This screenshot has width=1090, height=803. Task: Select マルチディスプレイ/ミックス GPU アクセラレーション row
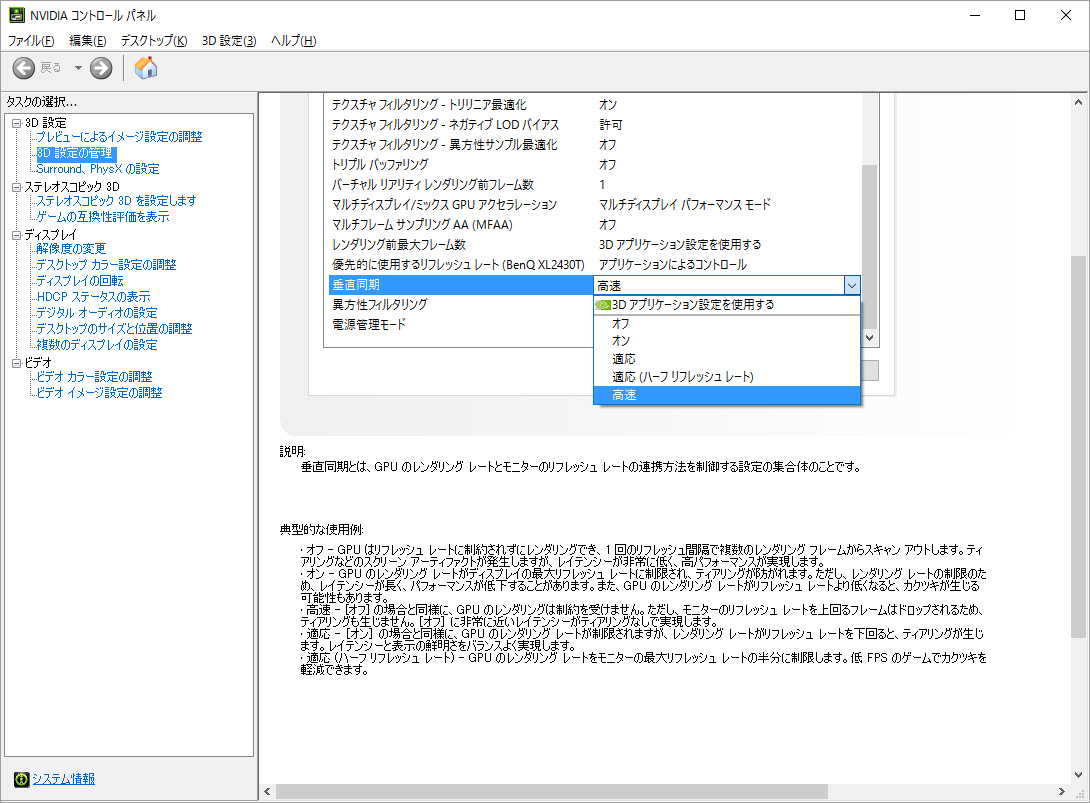(594, 205)
